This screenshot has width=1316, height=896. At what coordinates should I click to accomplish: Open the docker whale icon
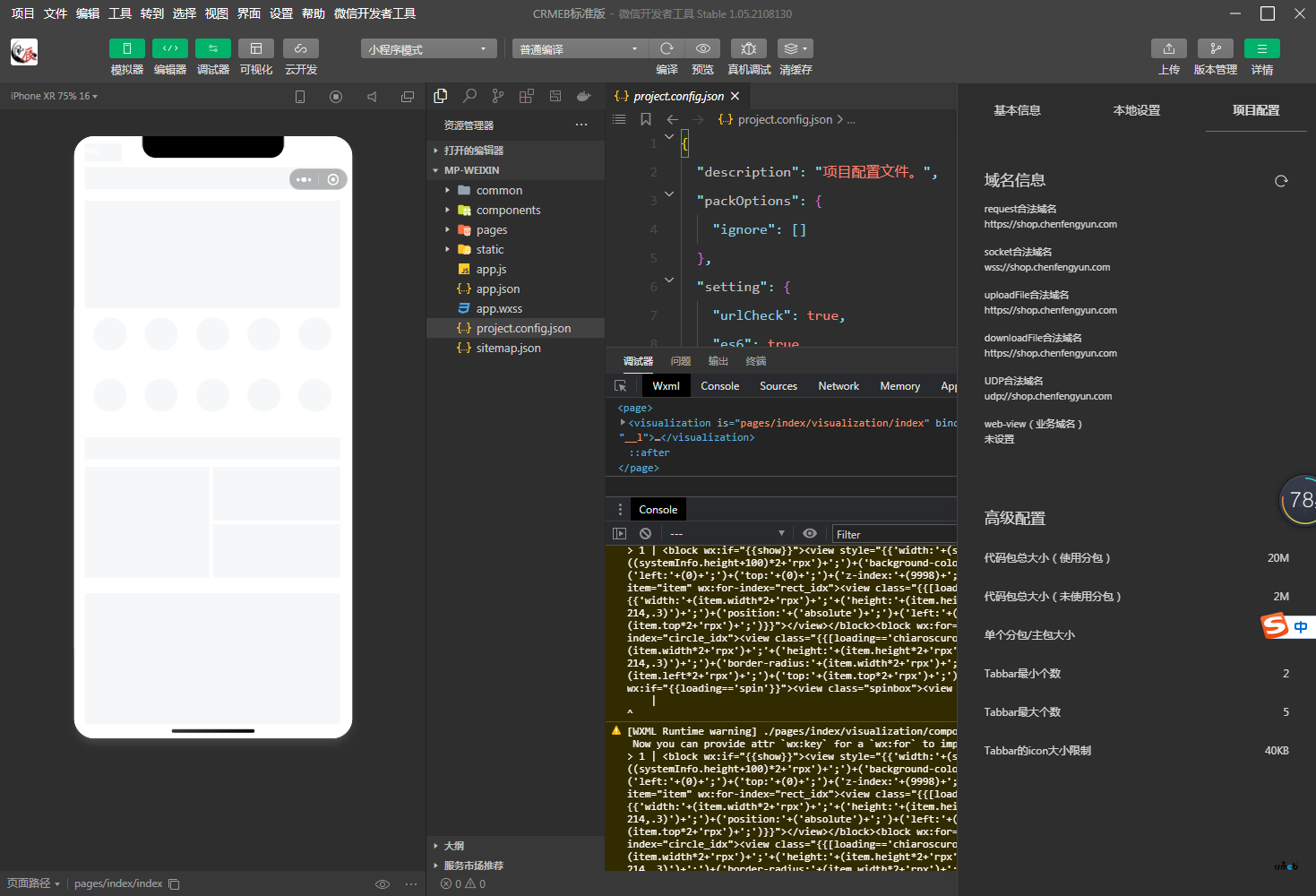(584, 96)
